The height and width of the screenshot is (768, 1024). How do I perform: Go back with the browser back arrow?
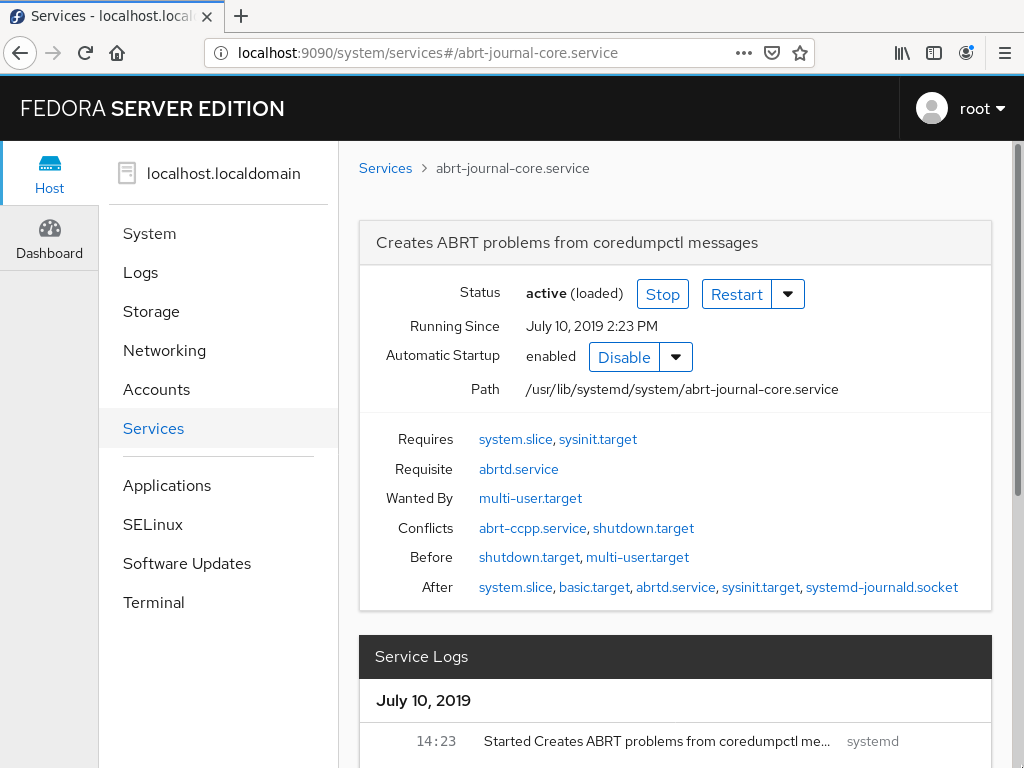point(20,53)
